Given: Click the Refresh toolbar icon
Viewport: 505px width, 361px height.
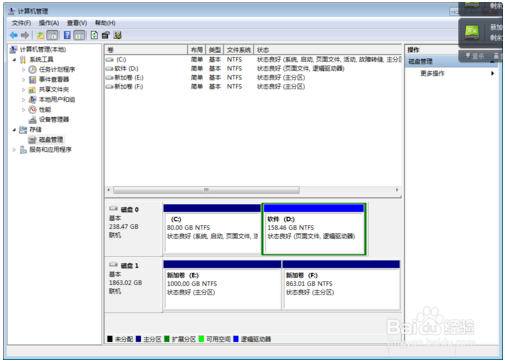Looking at the screenshot, I should pos(94,35).
